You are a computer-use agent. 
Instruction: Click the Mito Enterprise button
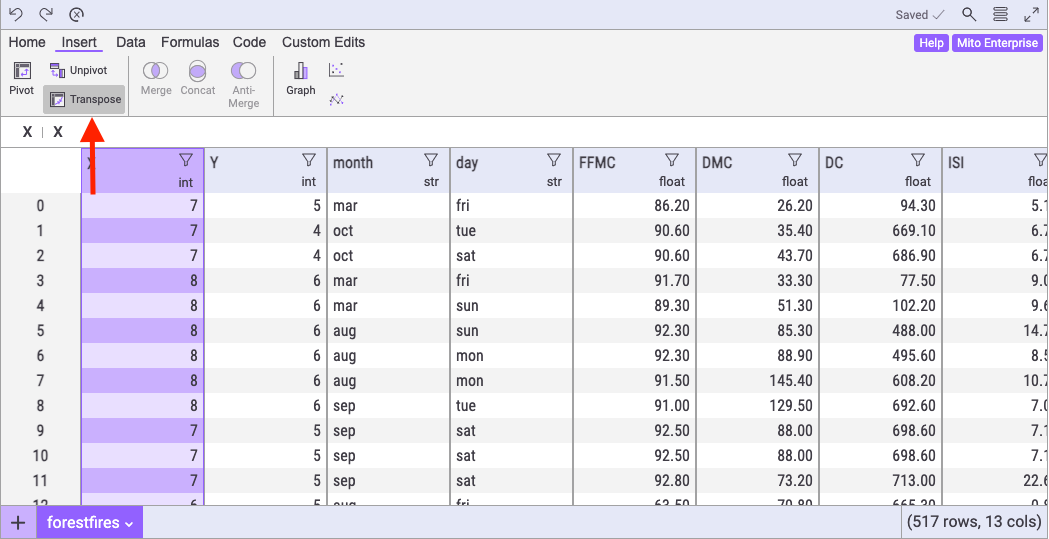pos(997,43)
